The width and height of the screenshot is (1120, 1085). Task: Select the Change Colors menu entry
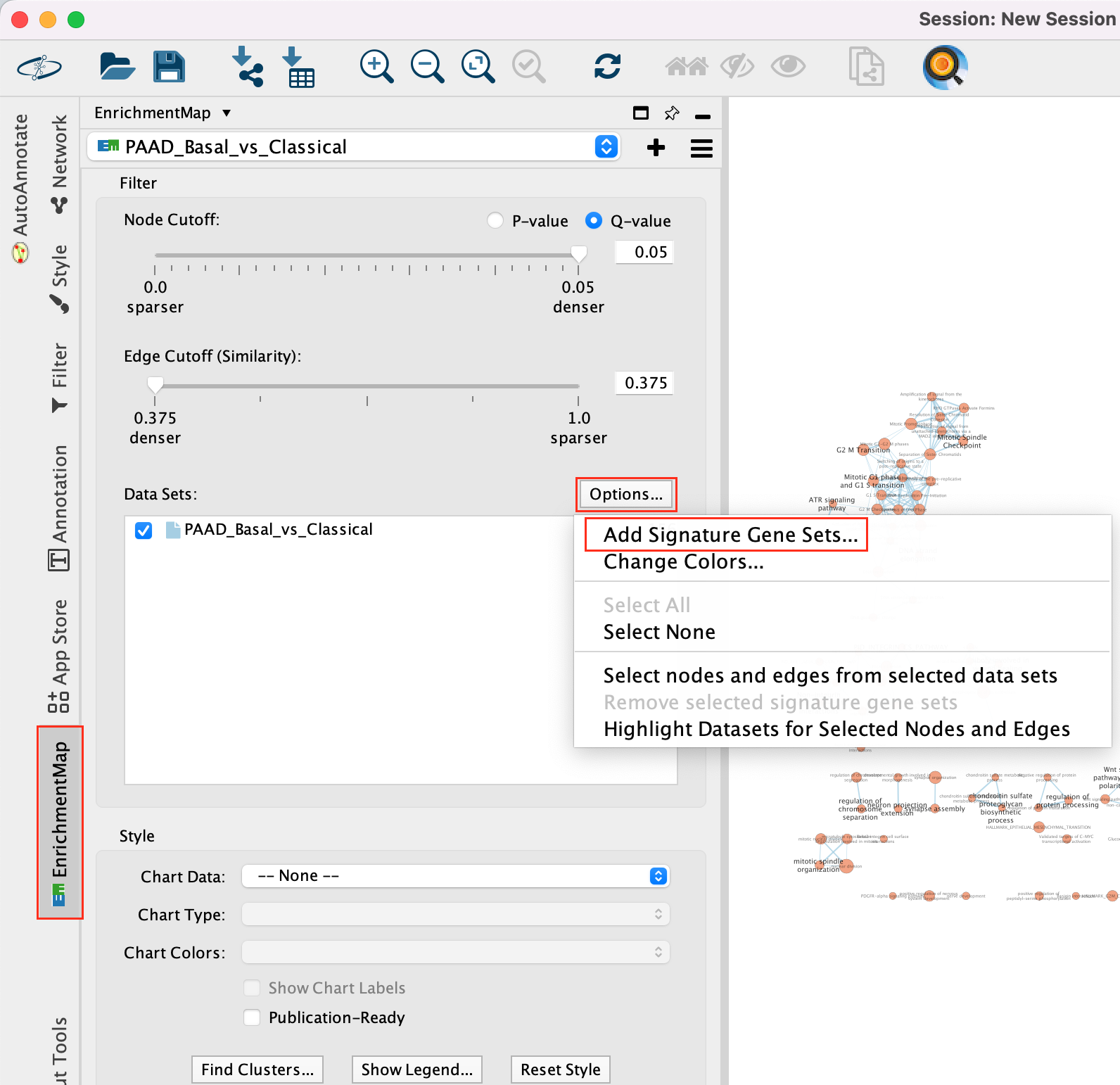coord(683,562)
